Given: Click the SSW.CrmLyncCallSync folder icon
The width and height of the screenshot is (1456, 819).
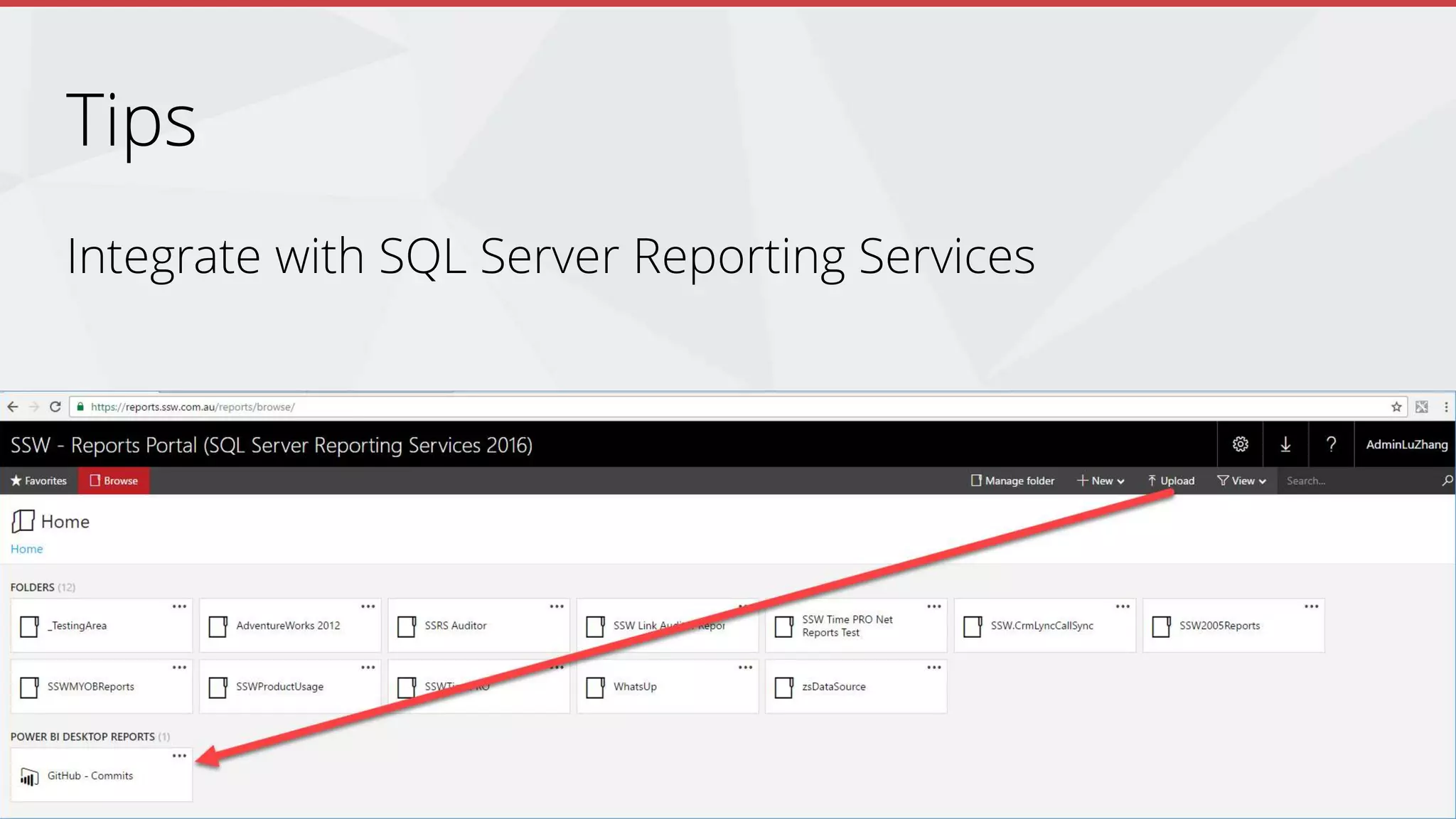Looking at the screenshot, I should [x=973, y=626].
